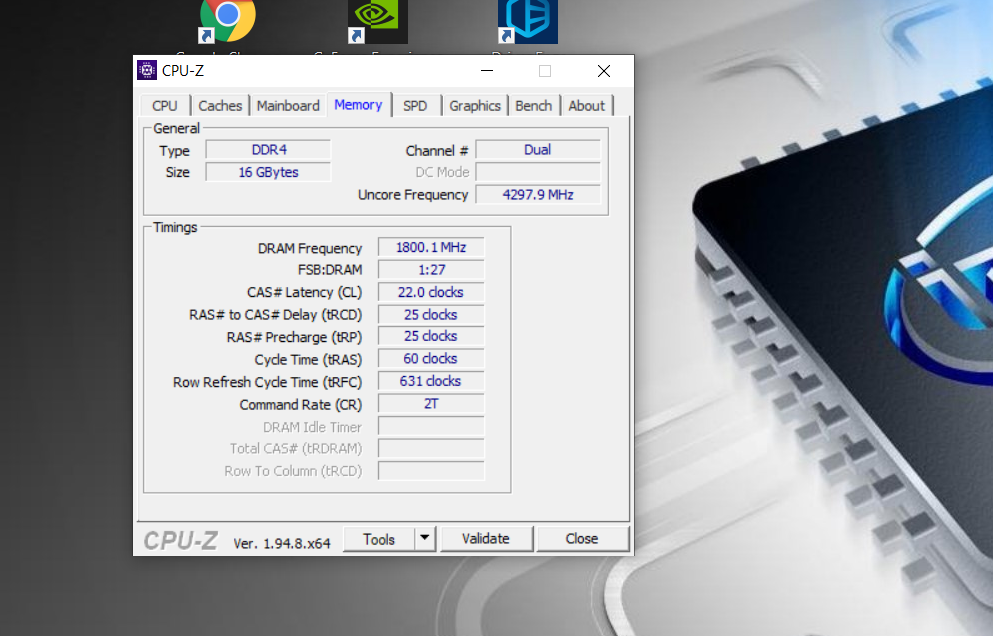Viewport: 993px width, 636px height.
Task: Switch to the CPU tab
Action: [165, 106]
